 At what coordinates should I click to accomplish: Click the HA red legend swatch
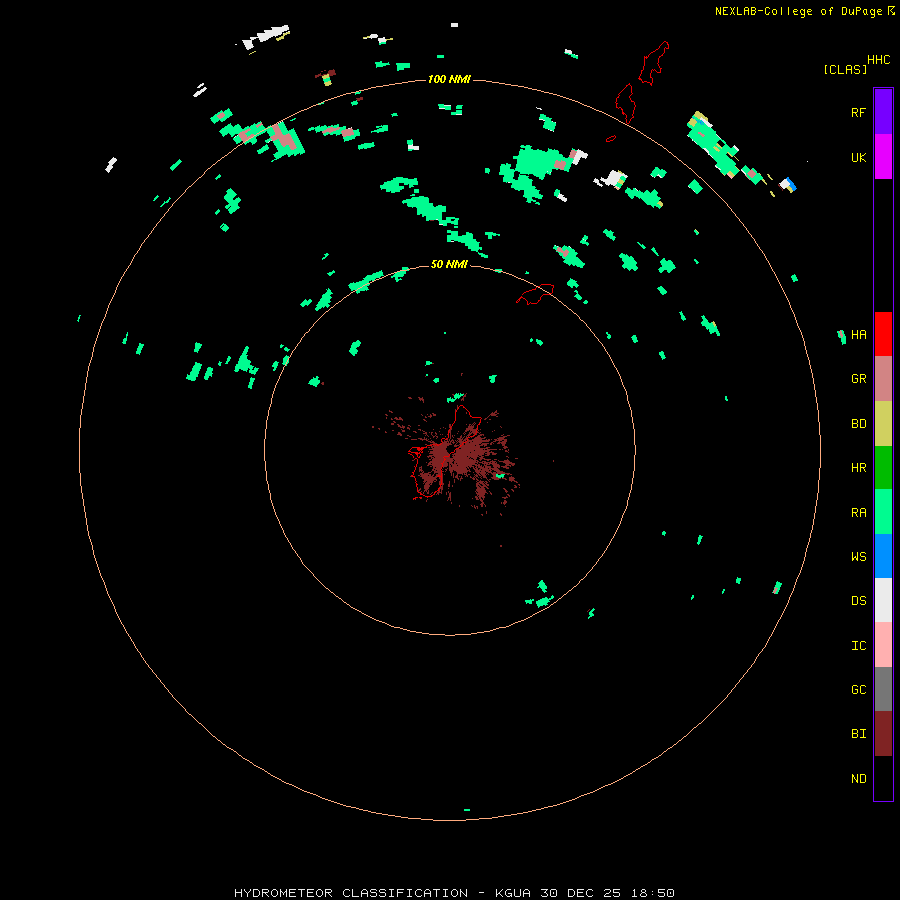tap(883, 334)
